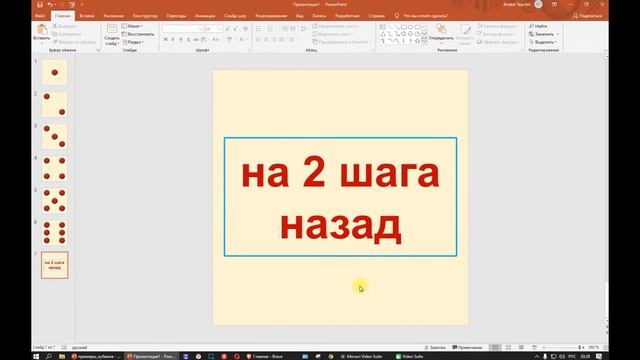Click the user account avatar icon

point(538,4)
